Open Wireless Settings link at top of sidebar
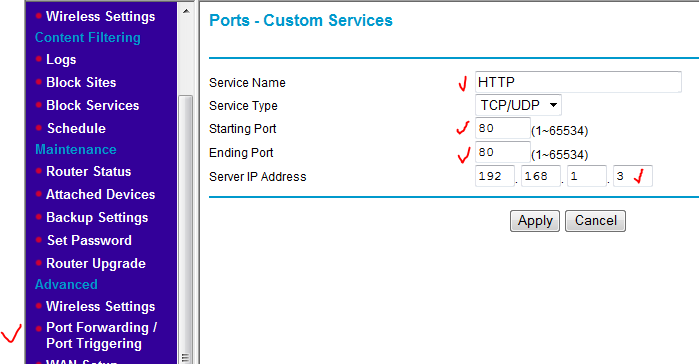699x364 pixels. click(101, 16)
